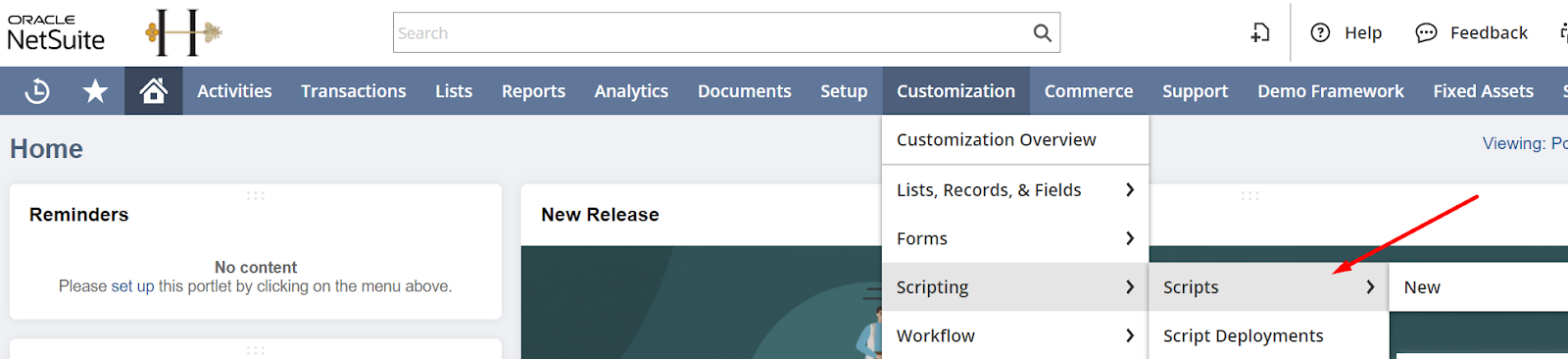Click the search magnifier icon
The height and width of the screenshot is (359, 1568).
click(1042, 33)
